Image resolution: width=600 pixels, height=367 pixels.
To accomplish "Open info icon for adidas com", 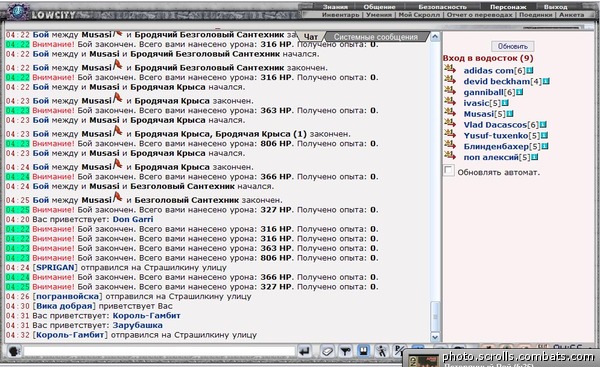I will coord(530,71).
